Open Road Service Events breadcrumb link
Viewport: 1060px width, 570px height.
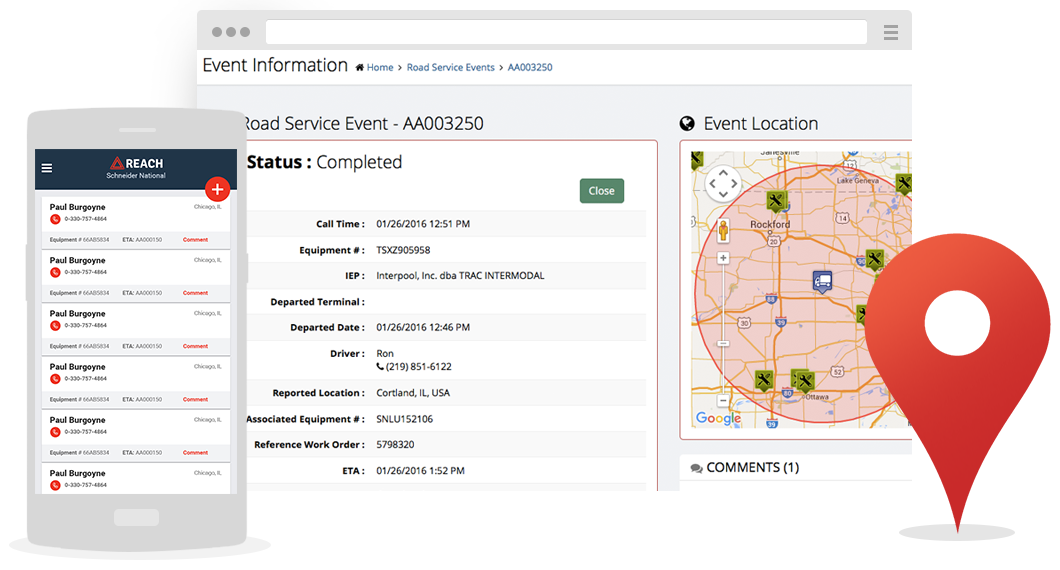pyautogui.click(x=450, y=68)
